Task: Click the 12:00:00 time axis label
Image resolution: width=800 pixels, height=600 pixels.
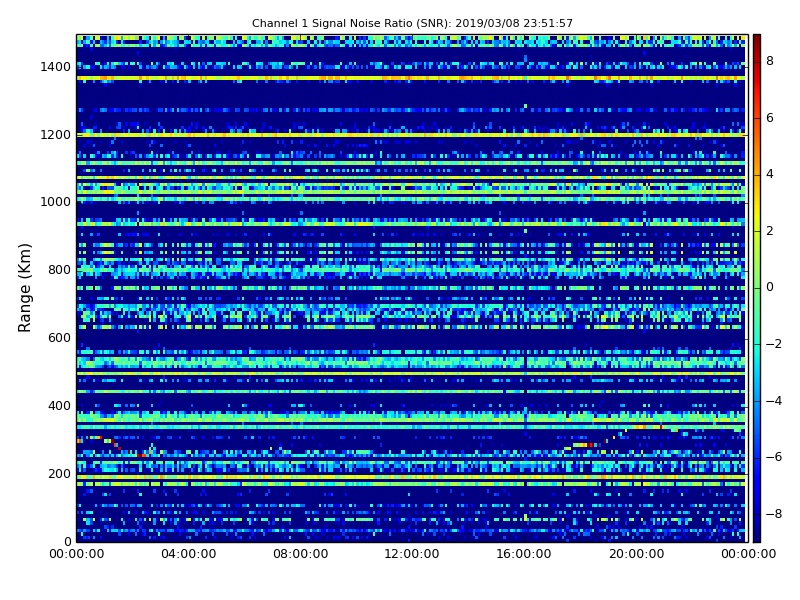Action: coord(412,554)
